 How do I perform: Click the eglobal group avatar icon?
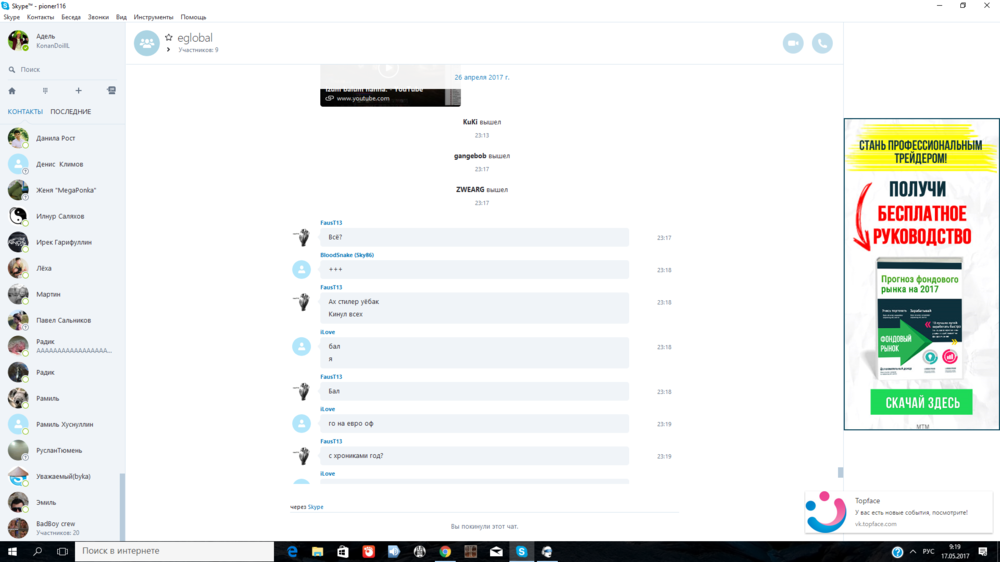[x=147, y=43]
